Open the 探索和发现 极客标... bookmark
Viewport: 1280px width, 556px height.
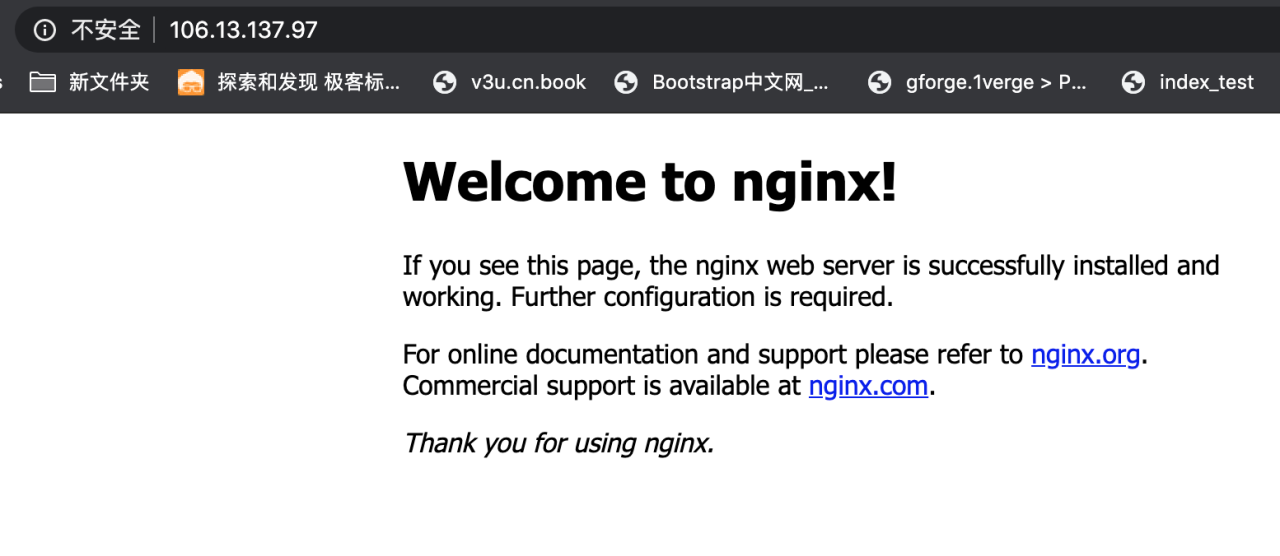(x=289, y=82)
